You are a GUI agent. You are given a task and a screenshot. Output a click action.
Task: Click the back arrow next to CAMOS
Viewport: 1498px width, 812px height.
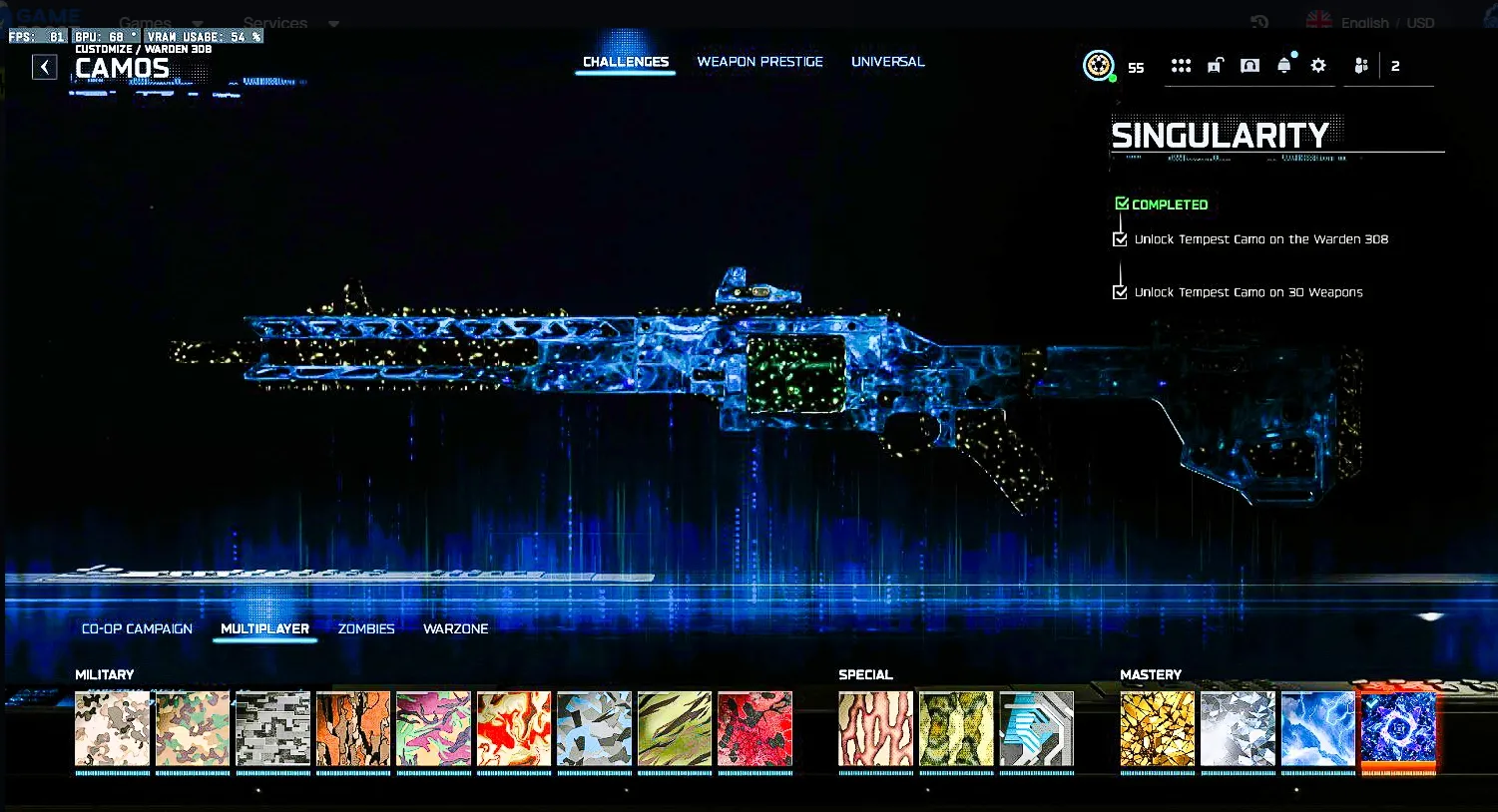[x=45, y=67]
